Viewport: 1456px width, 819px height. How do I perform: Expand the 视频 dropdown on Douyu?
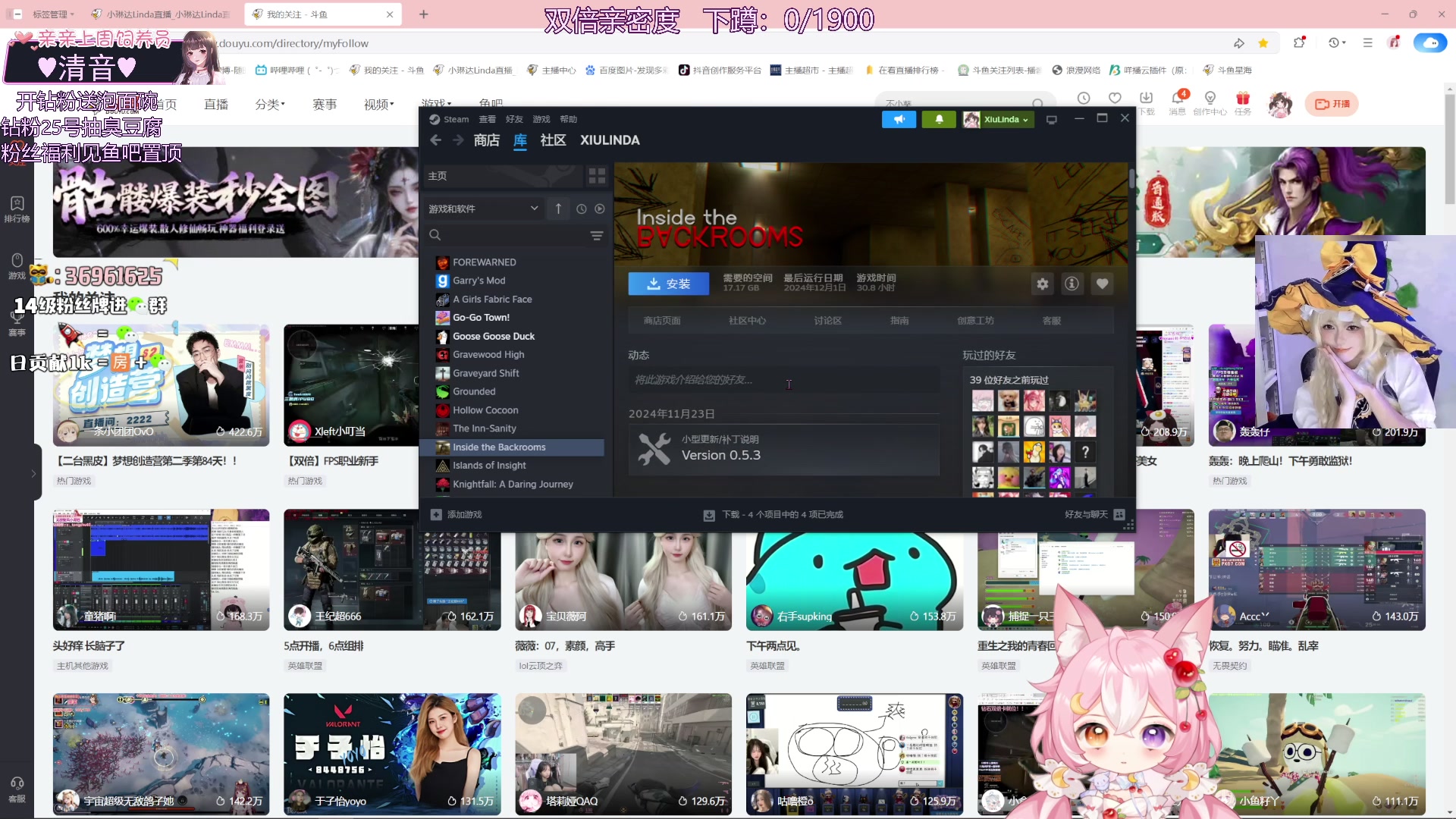[378, 104]
